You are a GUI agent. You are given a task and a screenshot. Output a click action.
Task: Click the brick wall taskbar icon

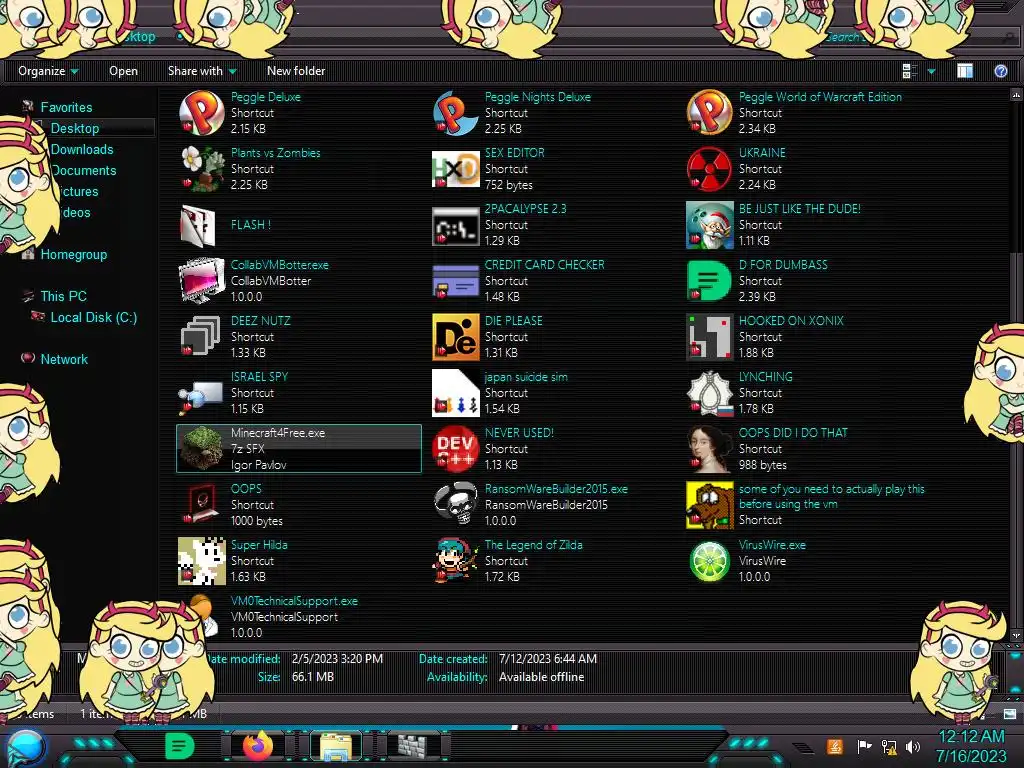[x=413, y=746]
